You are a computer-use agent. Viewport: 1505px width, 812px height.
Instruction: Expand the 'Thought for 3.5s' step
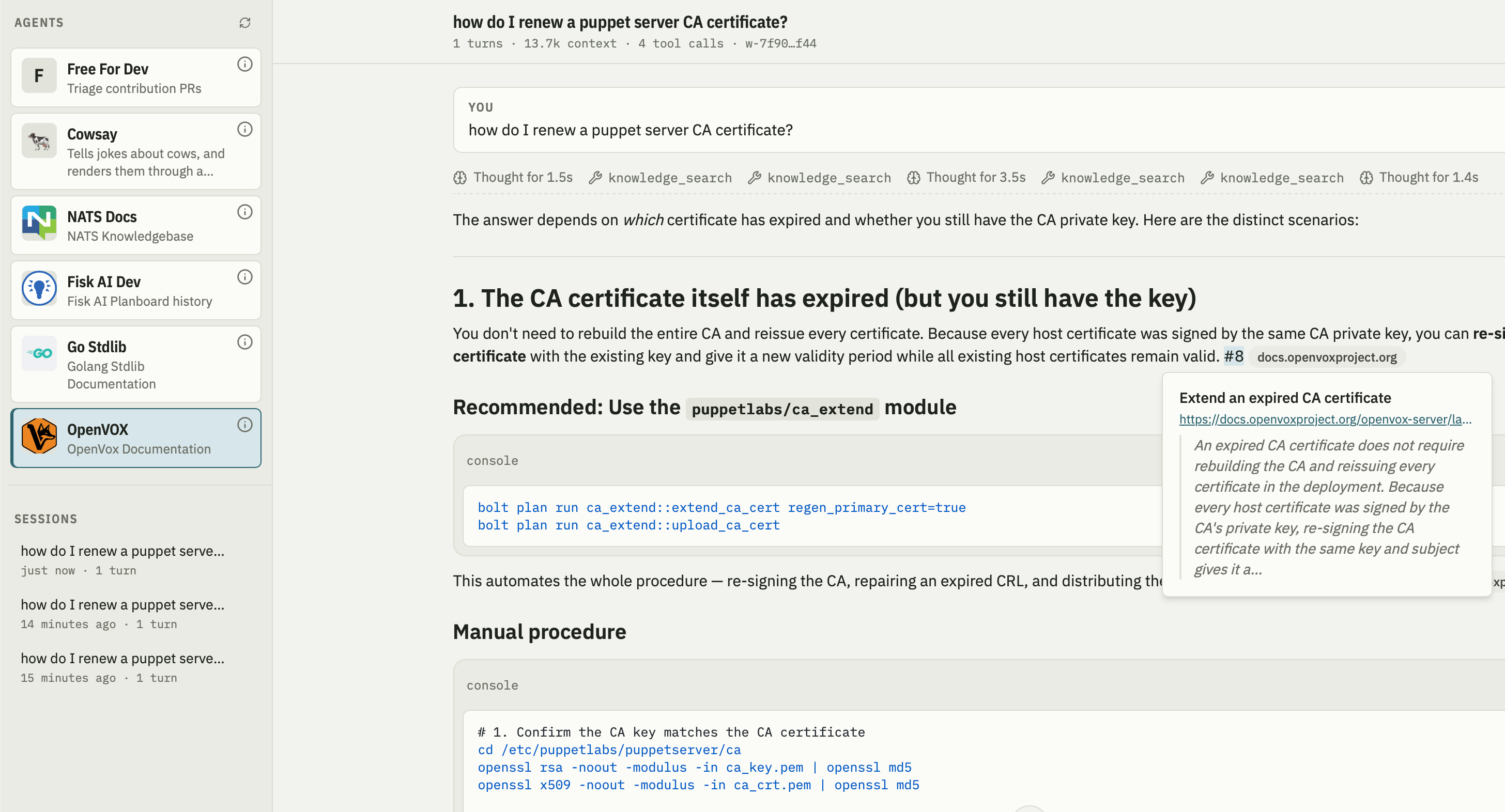tap(966, 178)
